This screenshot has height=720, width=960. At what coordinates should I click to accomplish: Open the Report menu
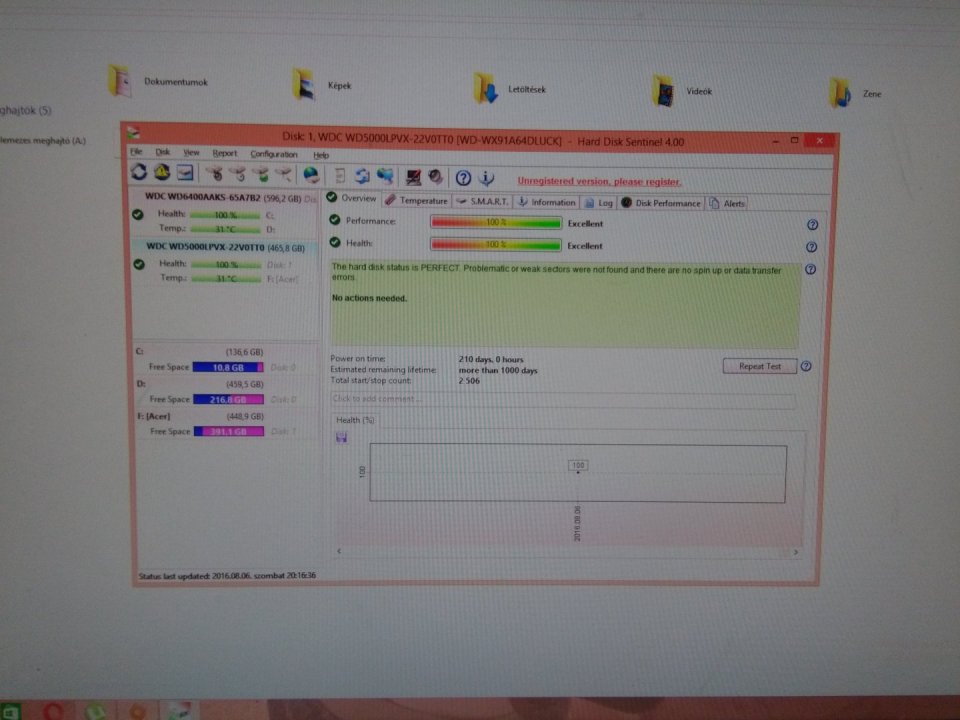coord(225,153)
